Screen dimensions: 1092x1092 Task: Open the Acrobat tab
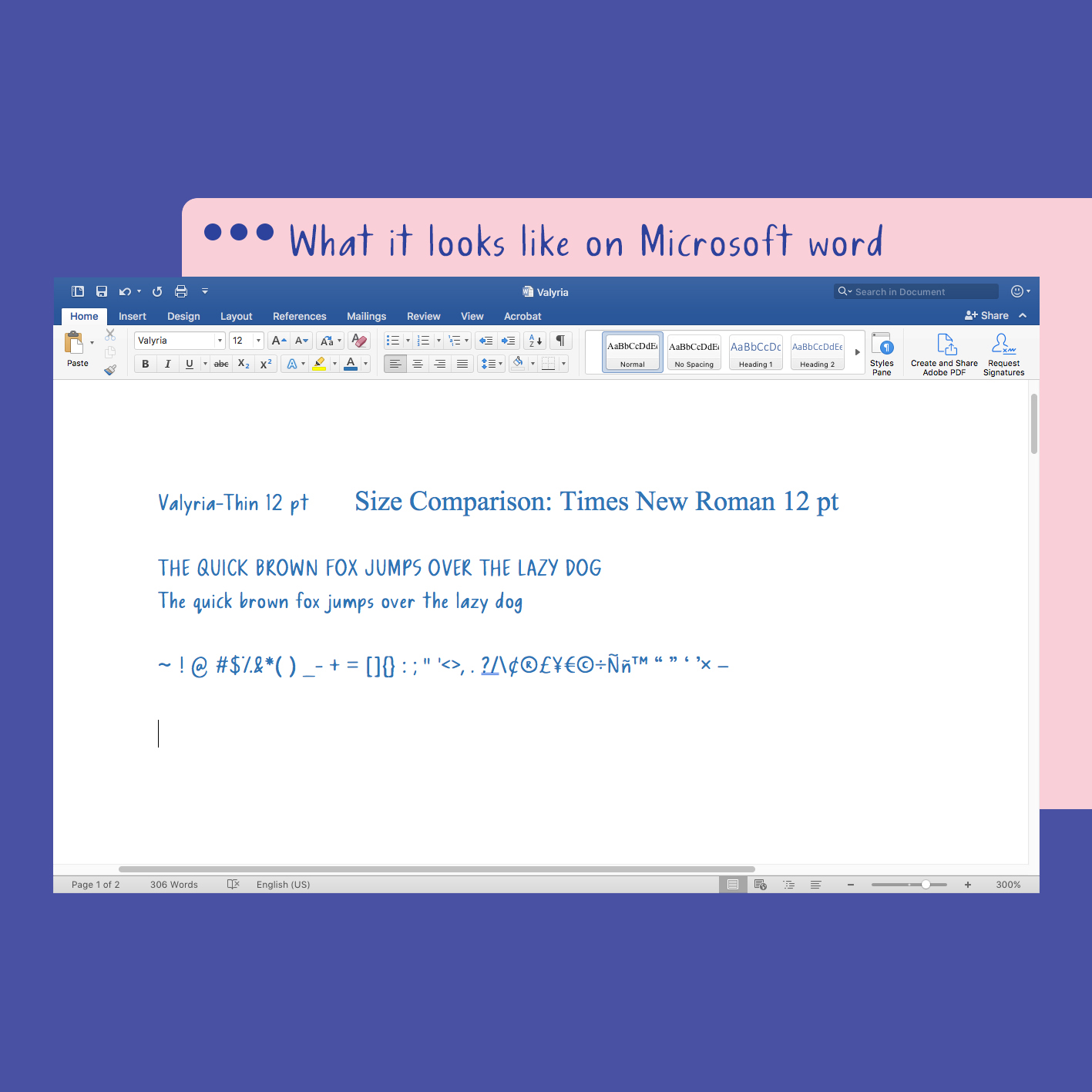[x=522, y=316]
